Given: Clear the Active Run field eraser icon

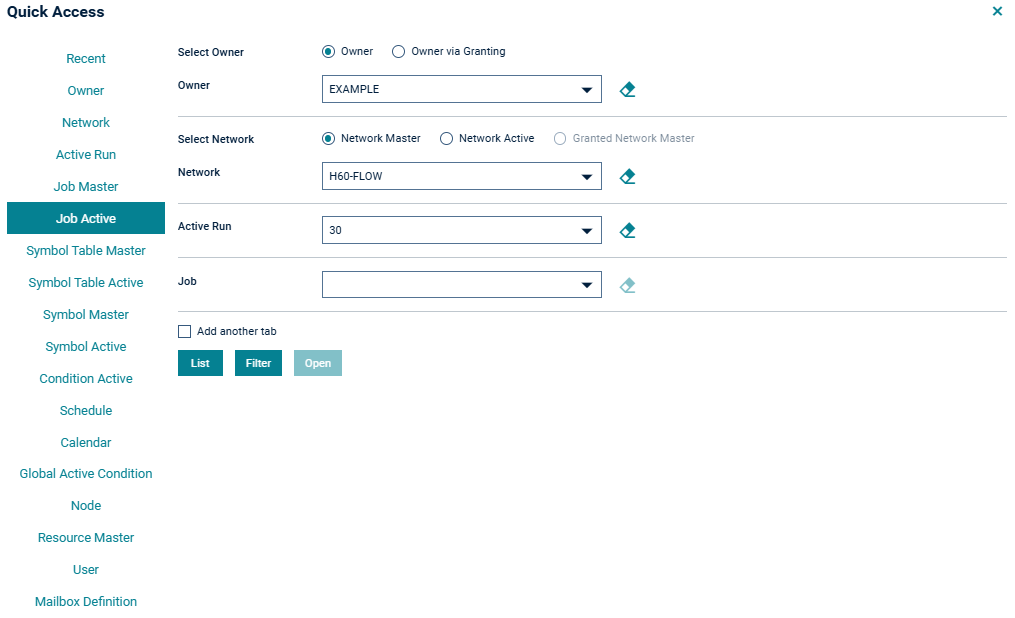Looking at the screenshot, I should pos(627,230).
